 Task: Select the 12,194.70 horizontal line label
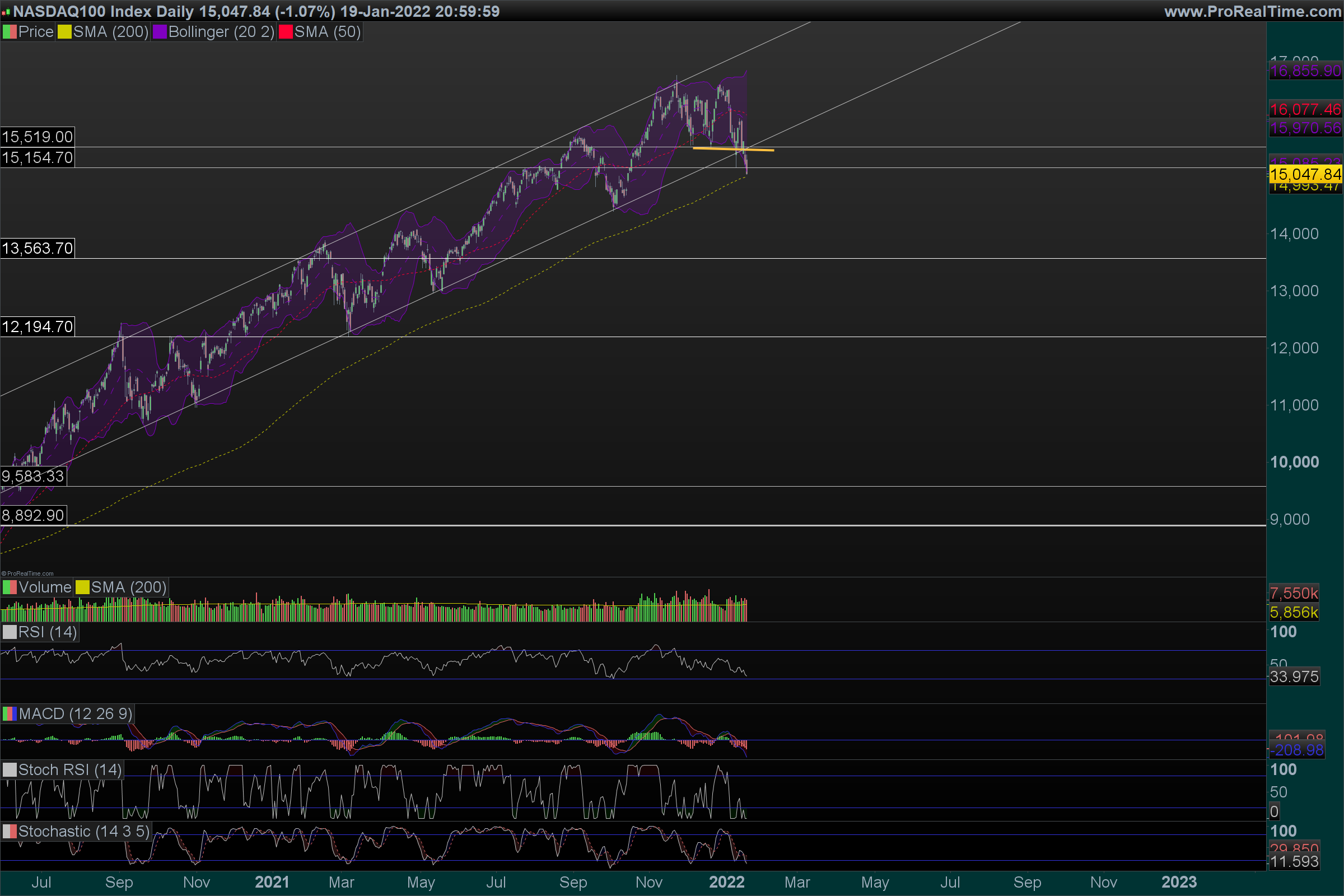click(37, 327)
